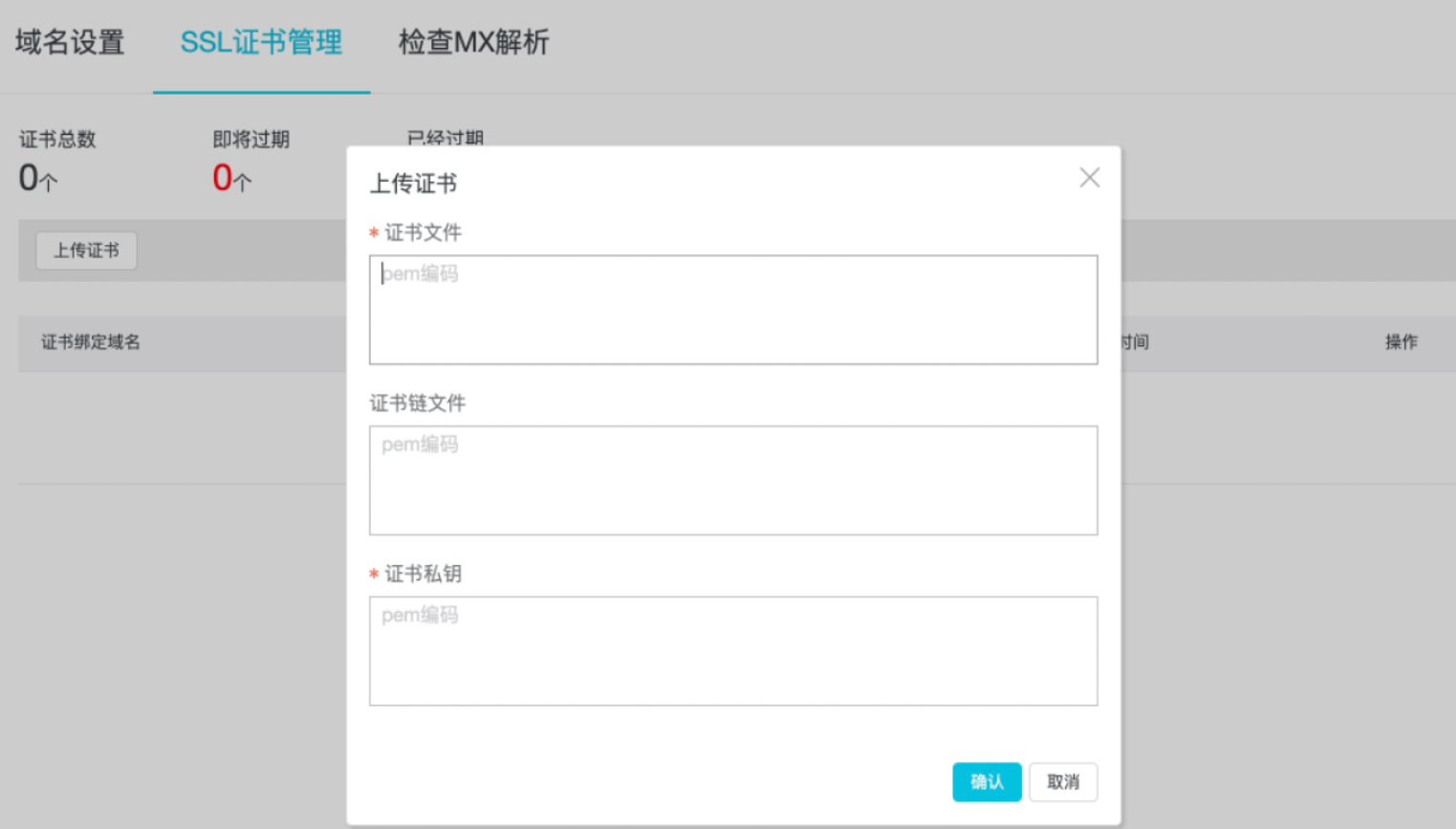Click the partially hidden 已经过期 label

(x=445, y=139)
